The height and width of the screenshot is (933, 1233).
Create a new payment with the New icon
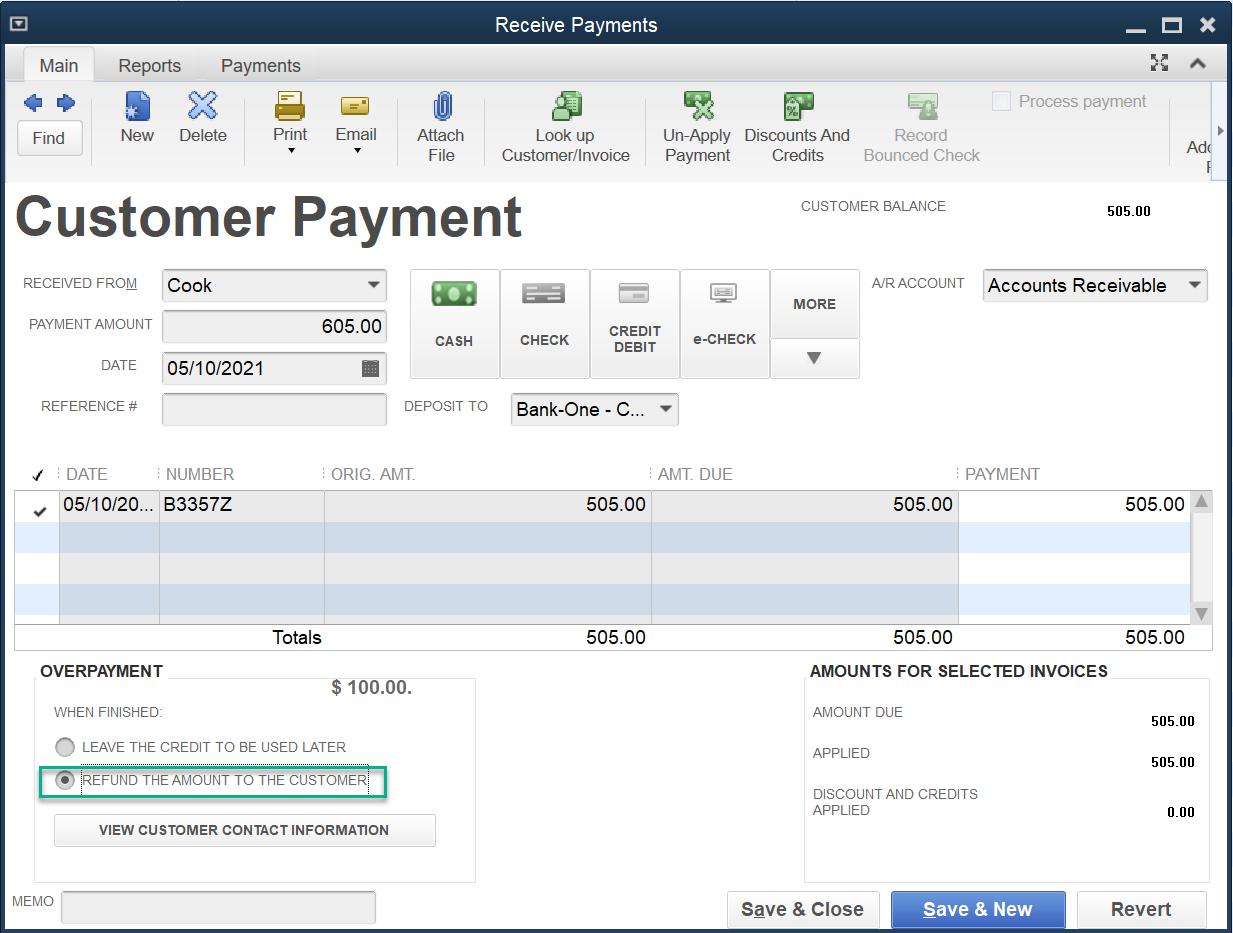tap(137, 120)
